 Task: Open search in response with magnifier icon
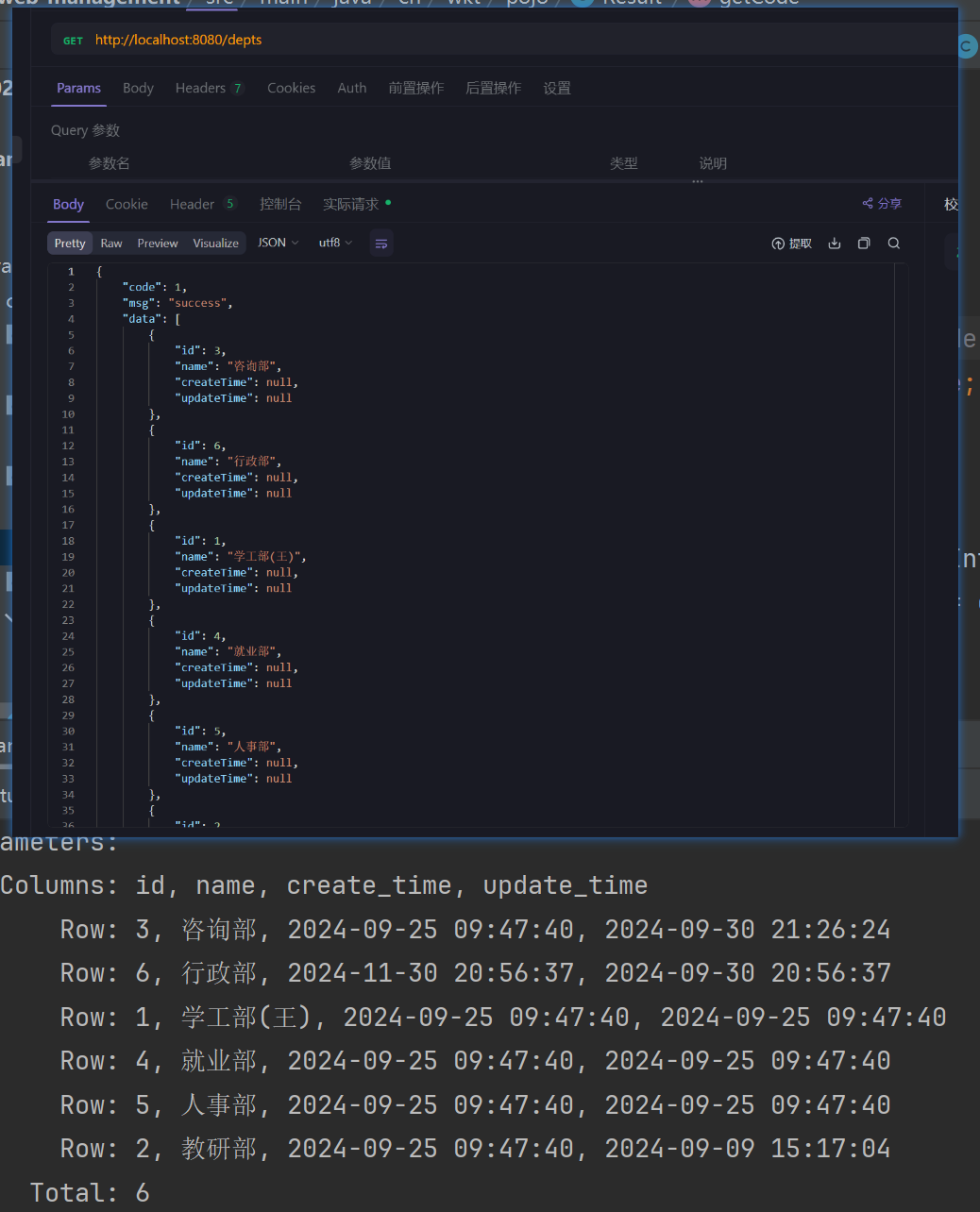894,244
